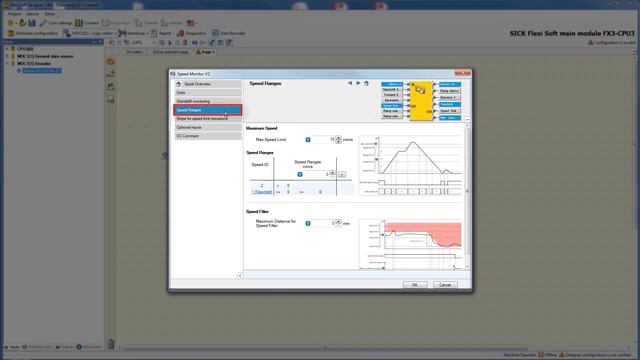
Task: Close the Speed Monitor V2 dialog
Action: (463, 73)
